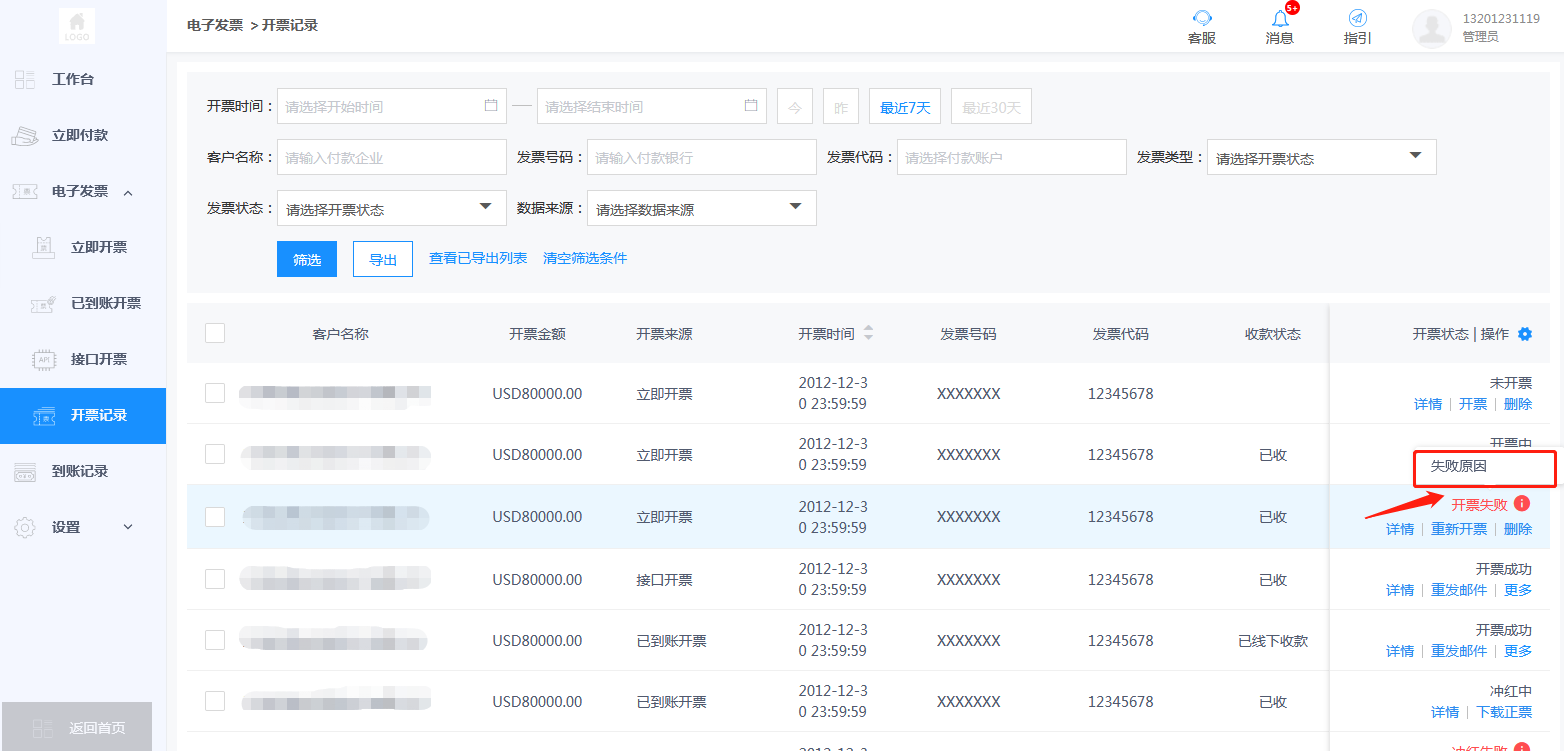Screen dimensions: 1564x751
Task: Click the 今 today button
Action: [795, 107]
